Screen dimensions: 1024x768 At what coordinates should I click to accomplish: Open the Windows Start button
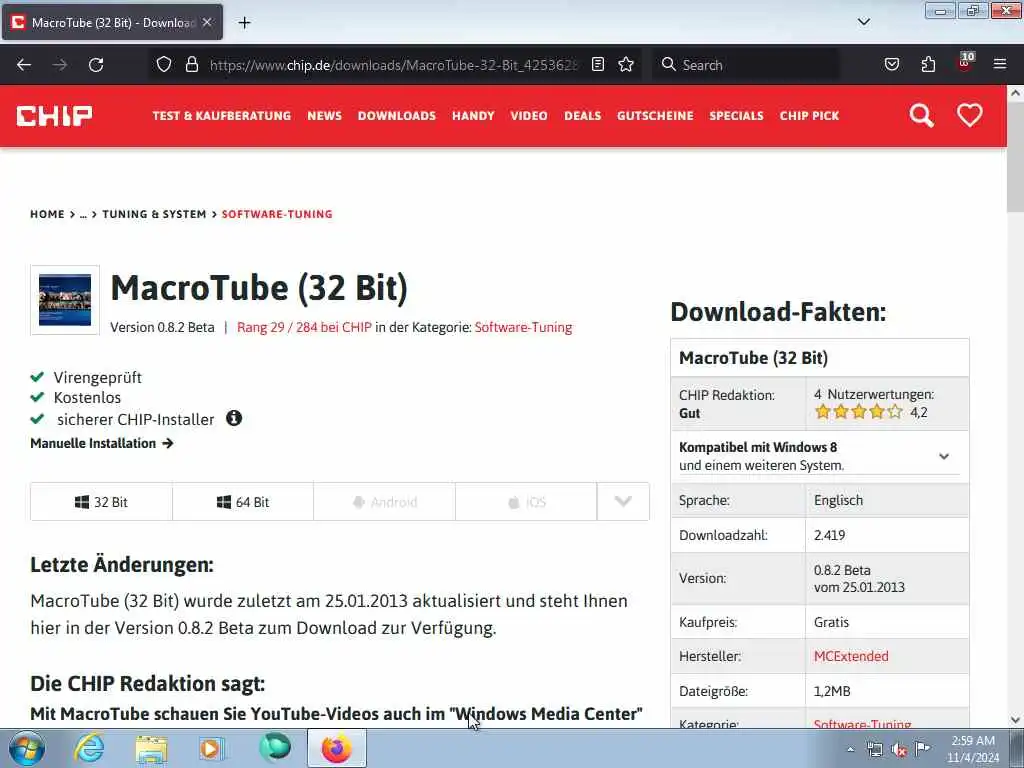pyautogui.click(x=27, y=748)
